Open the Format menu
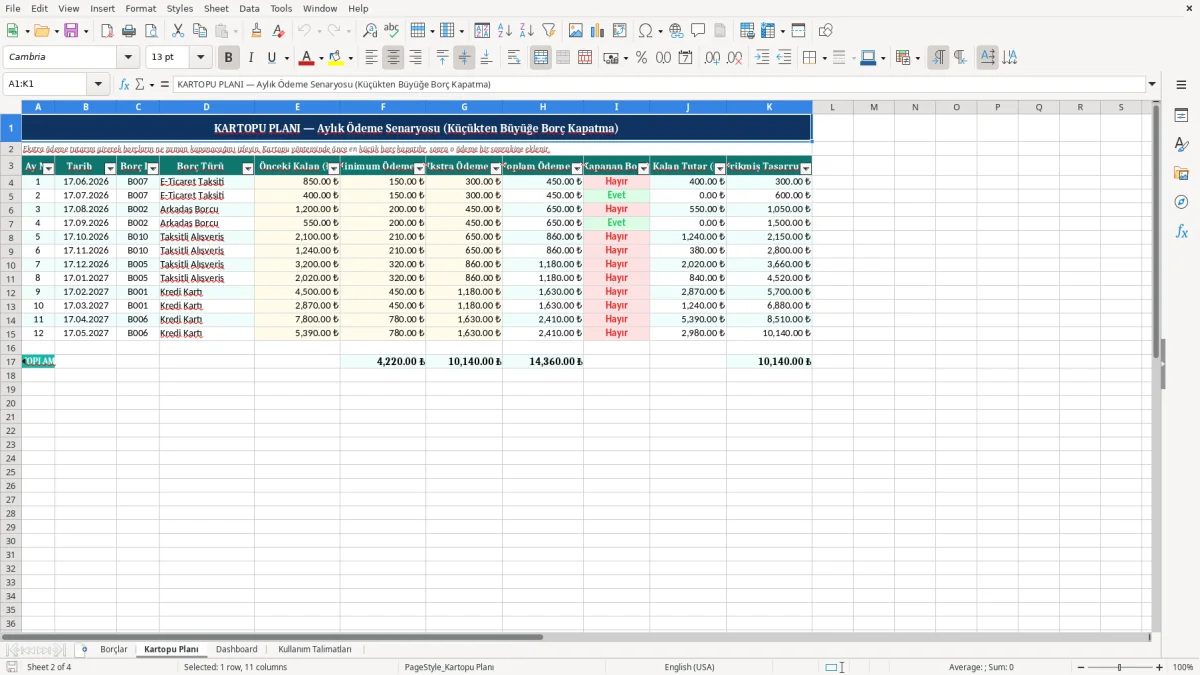This screenshot has width=1200, height=675. (141, 8)
